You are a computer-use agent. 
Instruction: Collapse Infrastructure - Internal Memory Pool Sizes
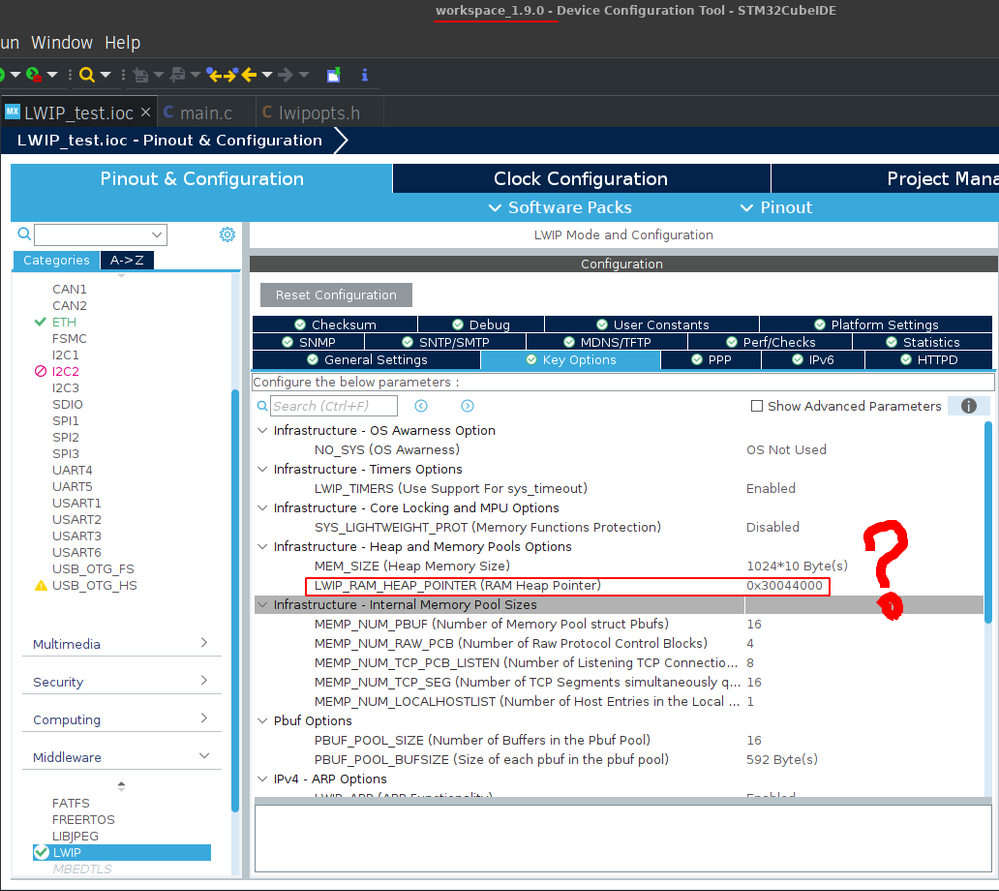(262, 604)
